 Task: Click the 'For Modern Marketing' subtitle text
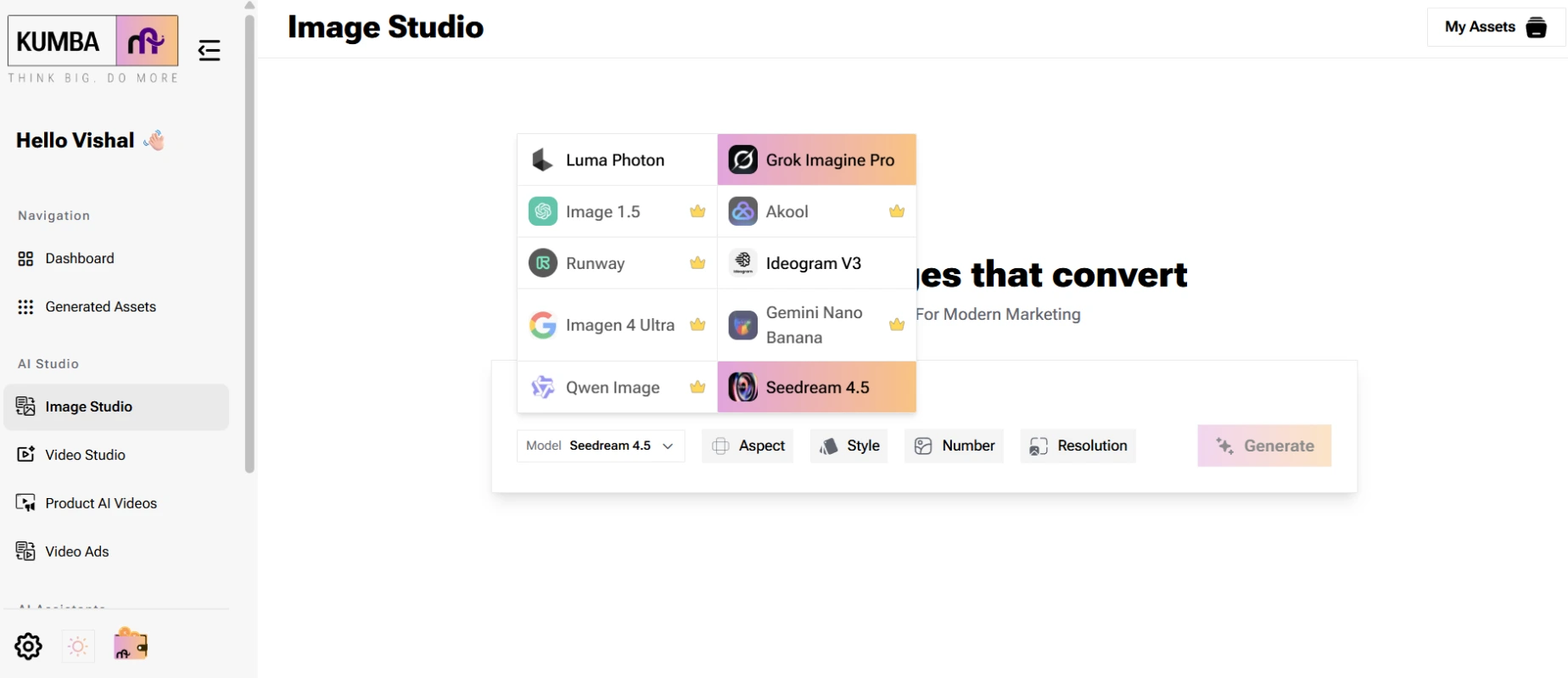(x=999, y=314)
